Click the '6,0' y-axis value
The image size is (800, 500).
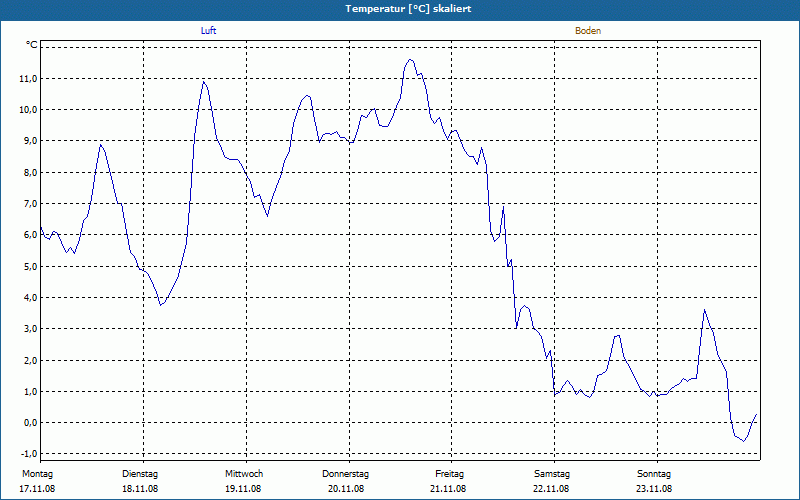(30, 235)
